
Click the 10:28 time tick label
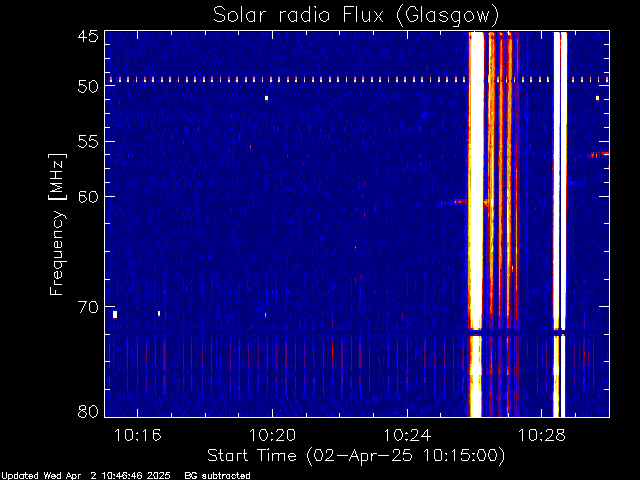point(542,435)
